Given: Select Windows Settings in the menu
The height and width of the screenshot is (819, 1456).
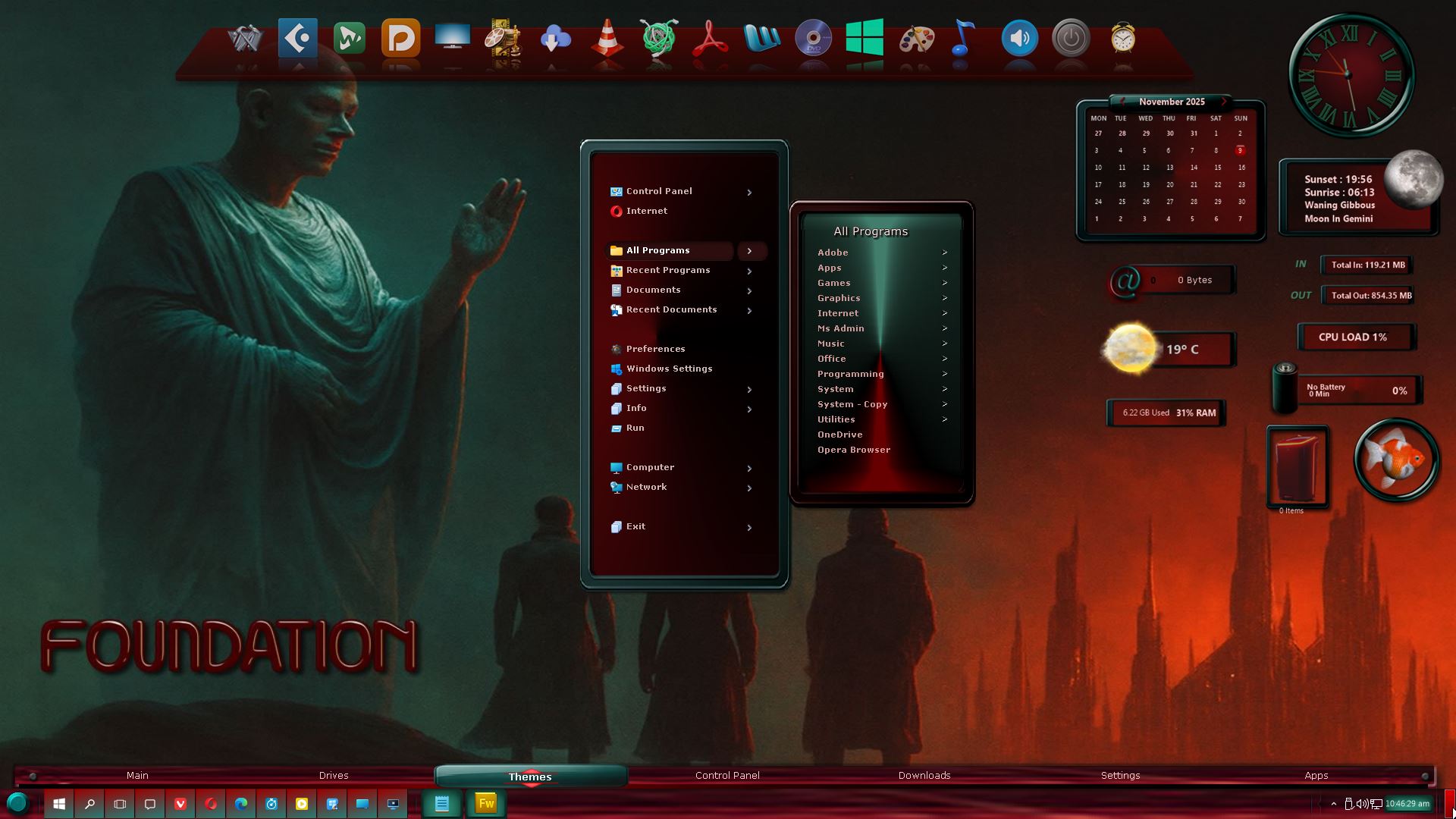Looking at the screenshot, I should pyautogui.click(x=669, y=369).
